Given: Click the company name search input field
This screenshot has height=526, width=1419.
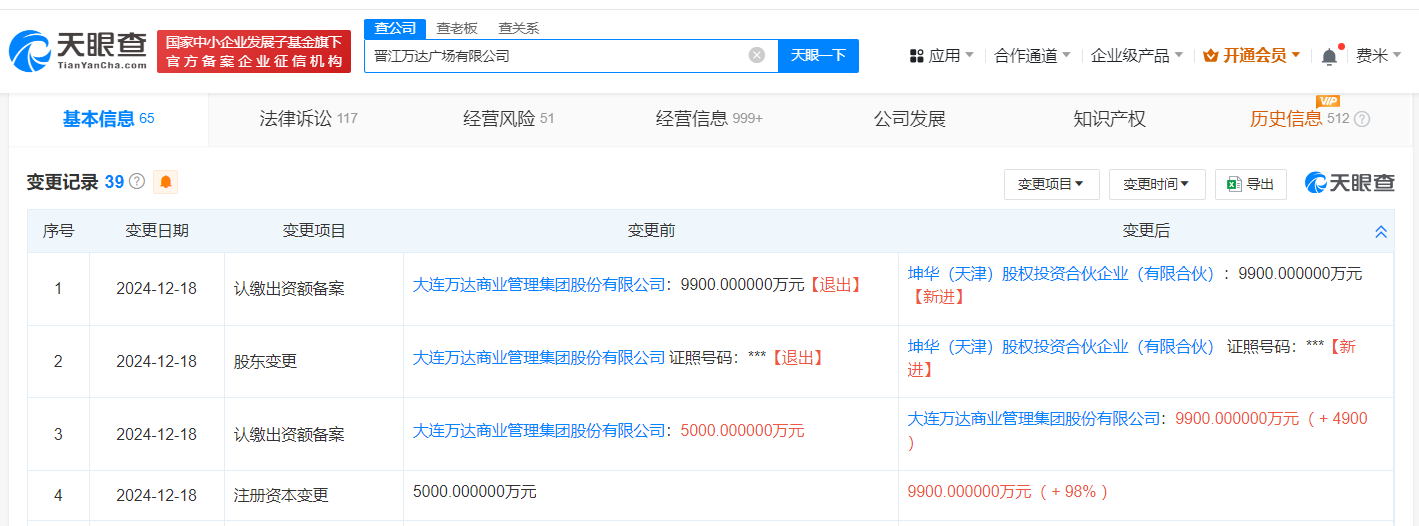Looking at the screenshot, I should coord(555,55).
